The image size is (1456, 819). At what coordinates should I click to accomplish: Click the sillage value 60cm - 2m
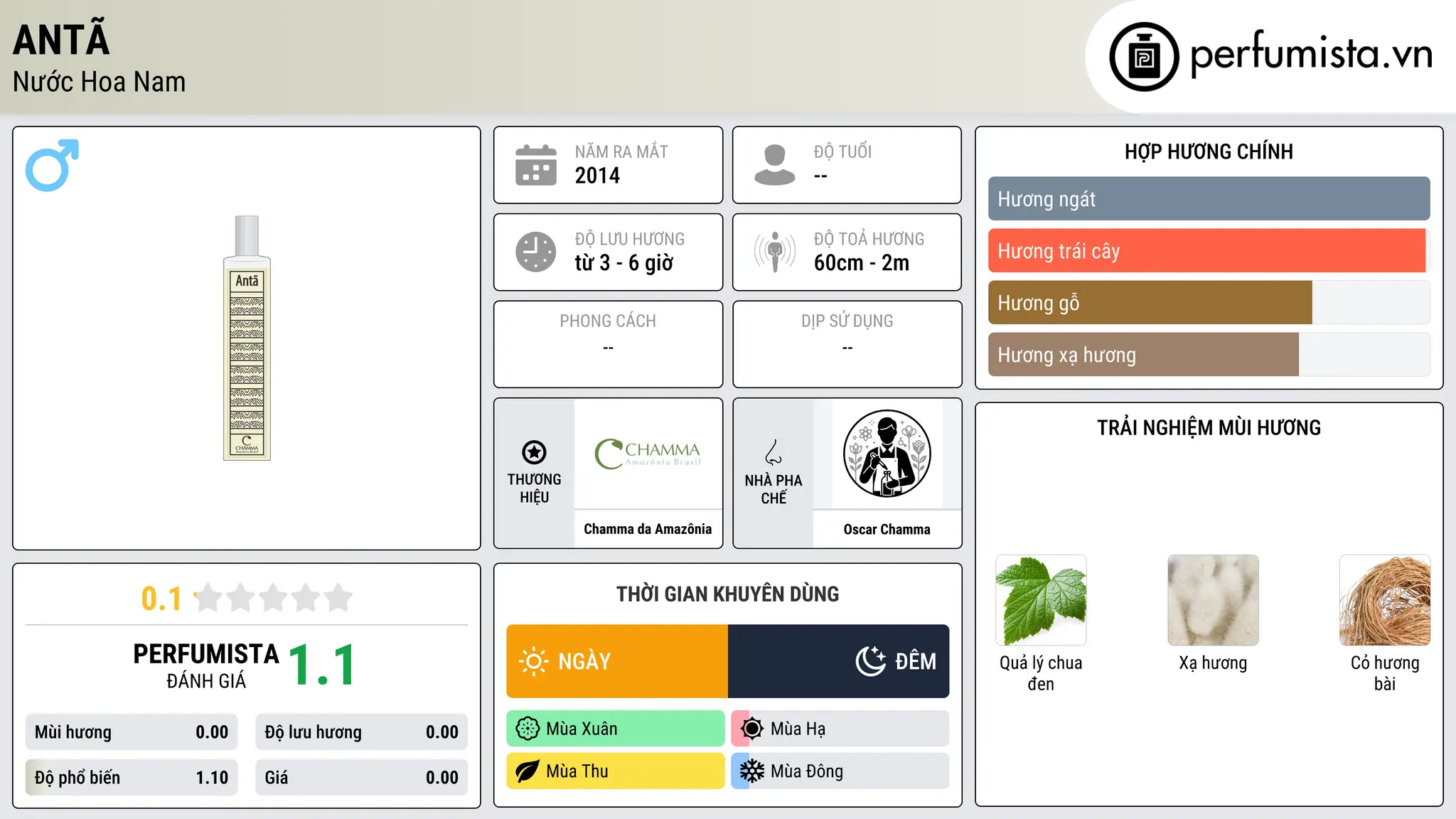click(x=862, y=263)
